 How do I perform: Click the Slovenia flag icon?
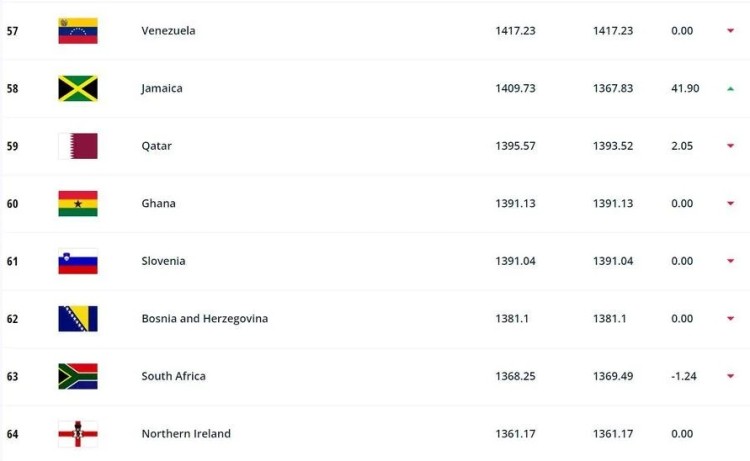pyautogui.click(x=78, y=261)
